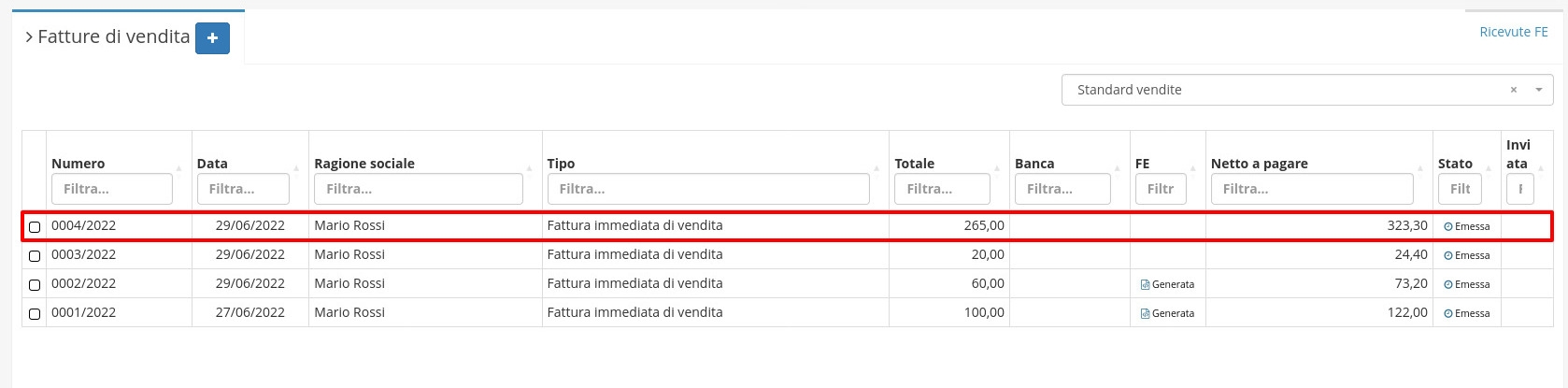
Task: Focus the Netto a pagare filter field
Action: coord(1309,189)
